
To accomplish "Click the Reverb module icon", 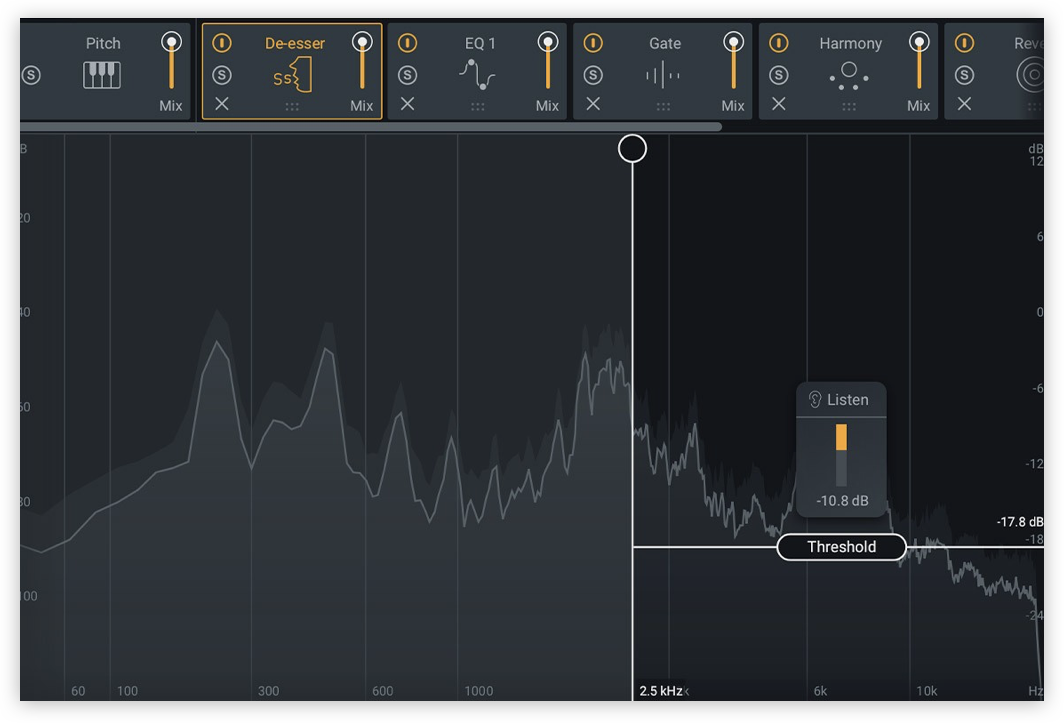I will 1032,73.
